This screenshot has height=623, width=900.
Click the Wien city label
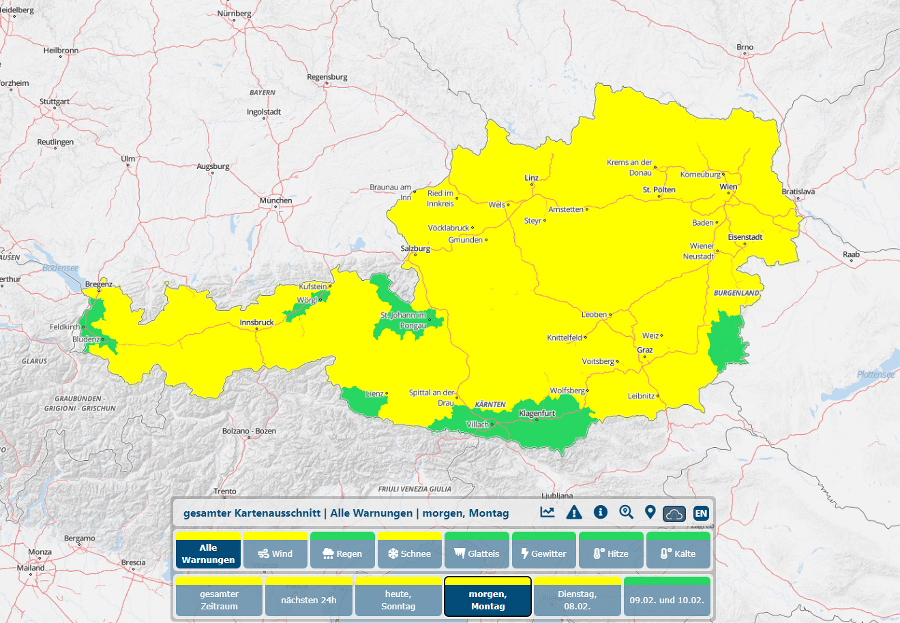point(728,187)
